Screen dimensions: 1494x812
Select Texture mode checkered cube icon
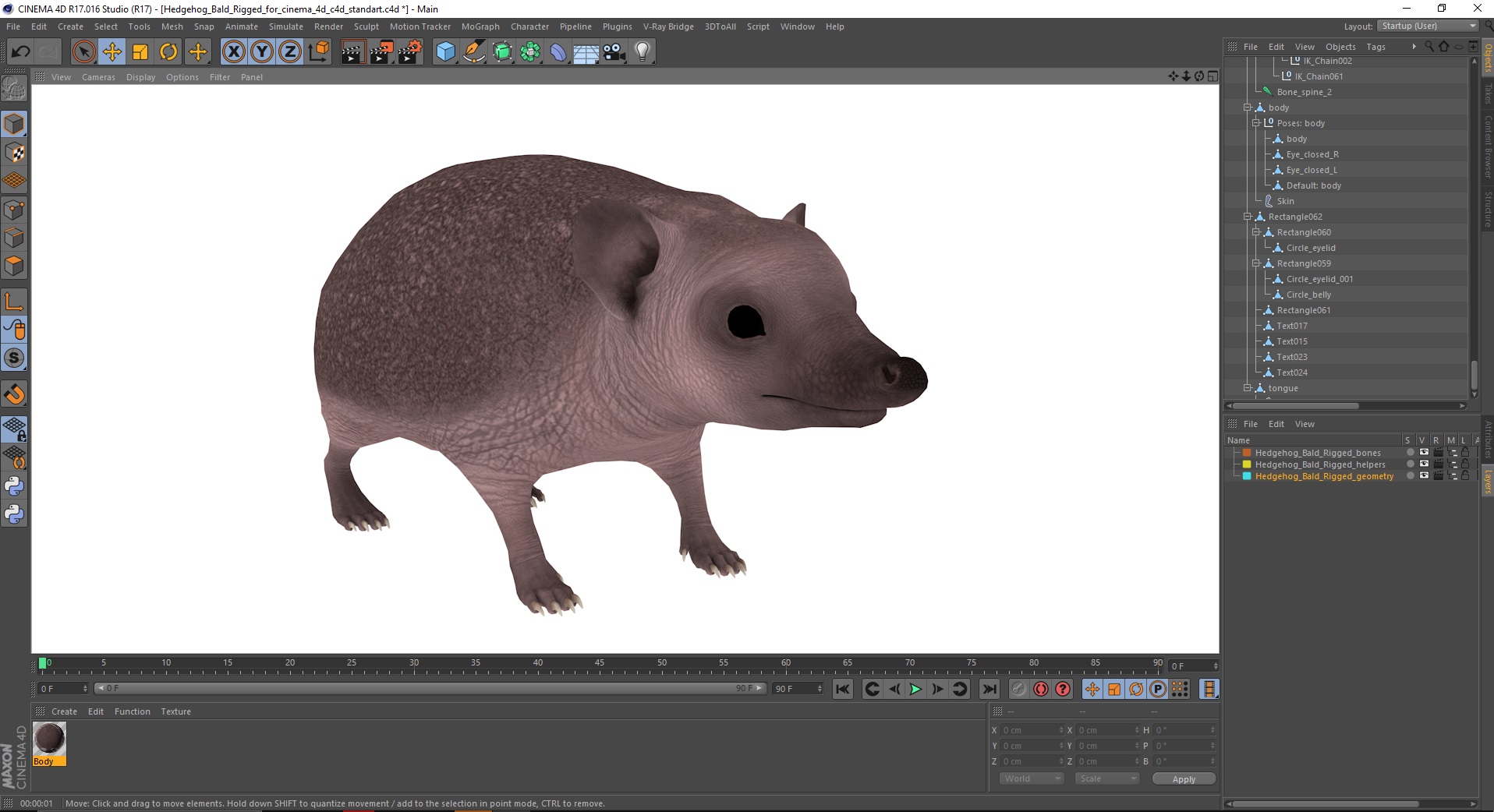click(14, 153)
